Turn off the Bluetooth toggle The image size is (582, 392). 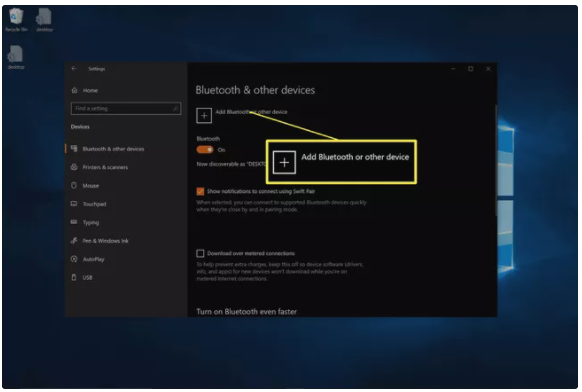tap(205, 150)
